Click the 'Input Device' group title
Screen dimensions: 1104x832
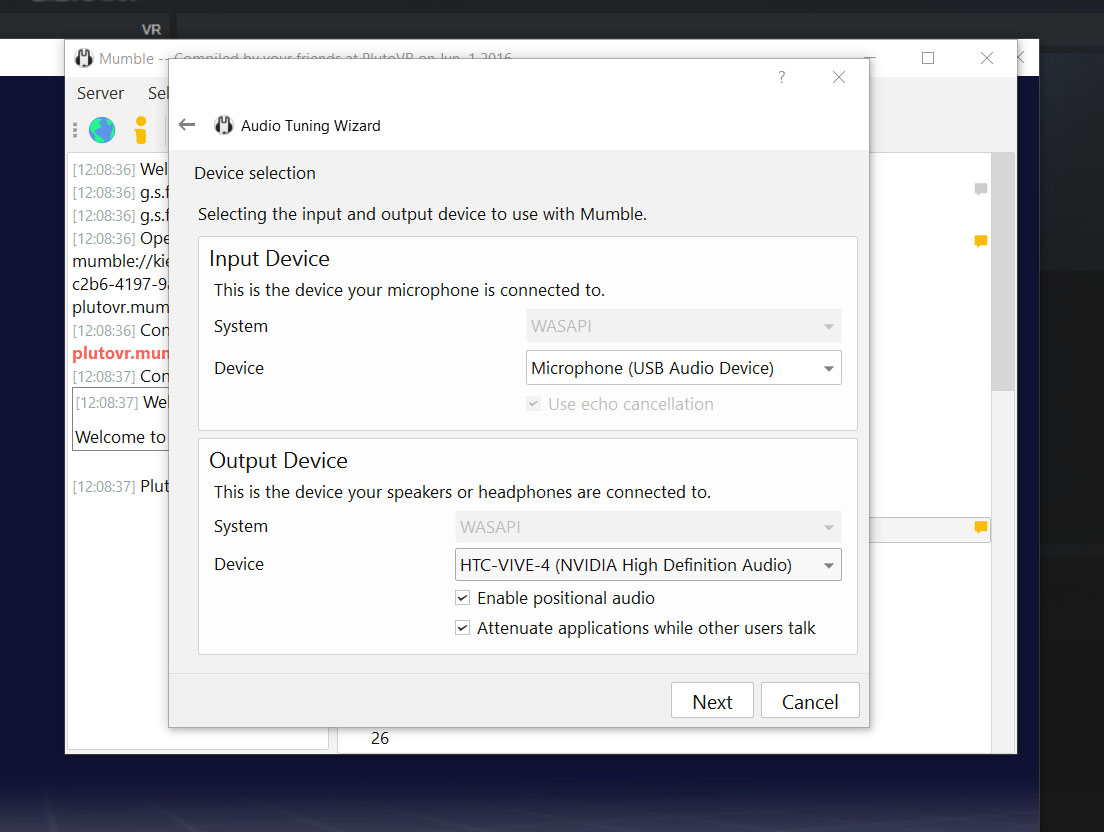click(x=269, y=258)
